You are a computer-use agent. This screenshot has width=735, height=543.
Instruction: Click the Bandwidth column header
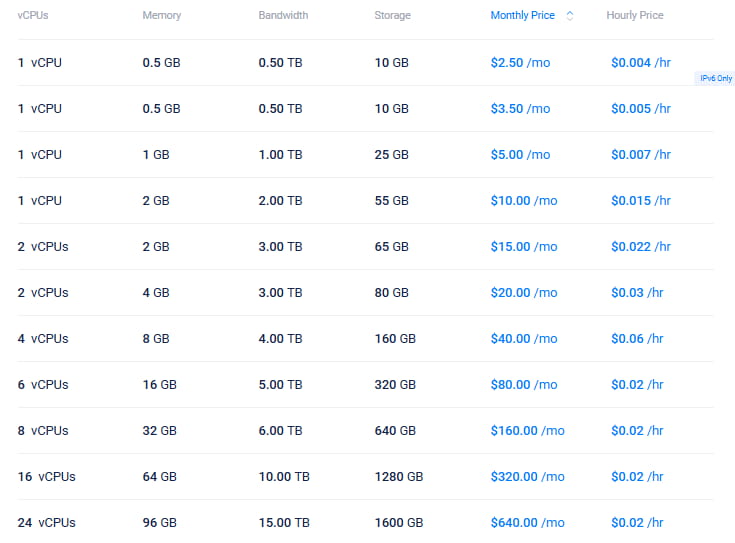pos(283,16)
